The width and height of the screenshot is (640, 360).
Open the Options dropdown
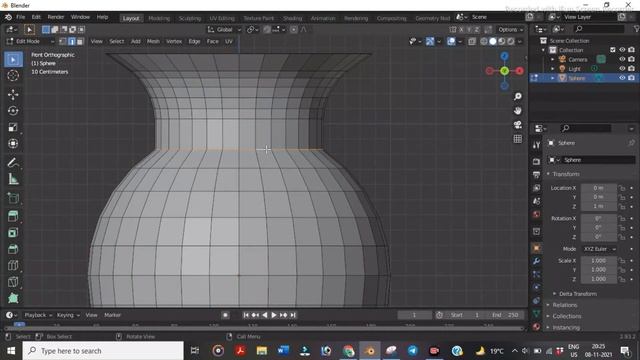[511, 29]
